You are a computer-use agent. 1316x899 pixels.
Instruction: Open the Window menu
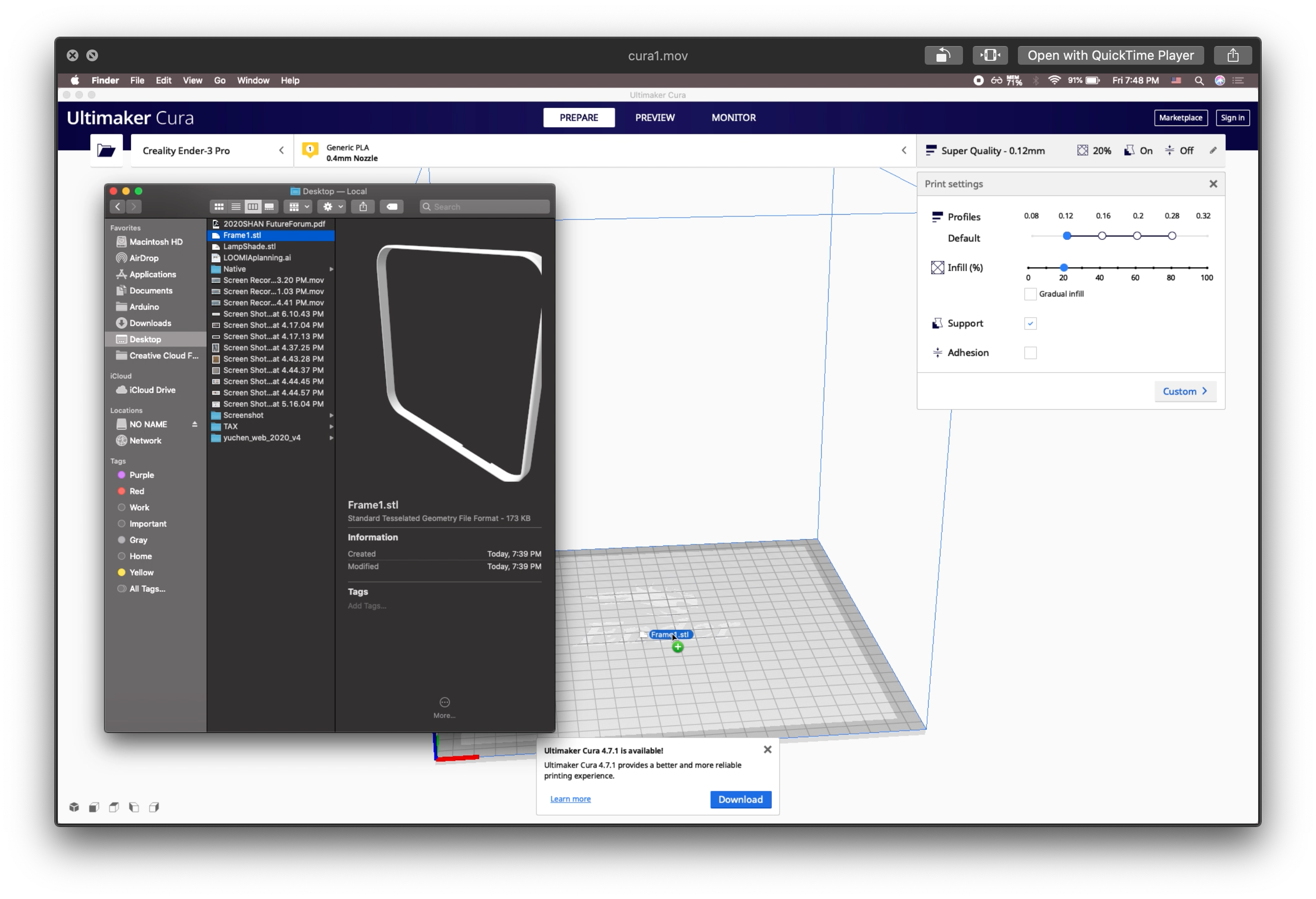click(x=253, y=80)
